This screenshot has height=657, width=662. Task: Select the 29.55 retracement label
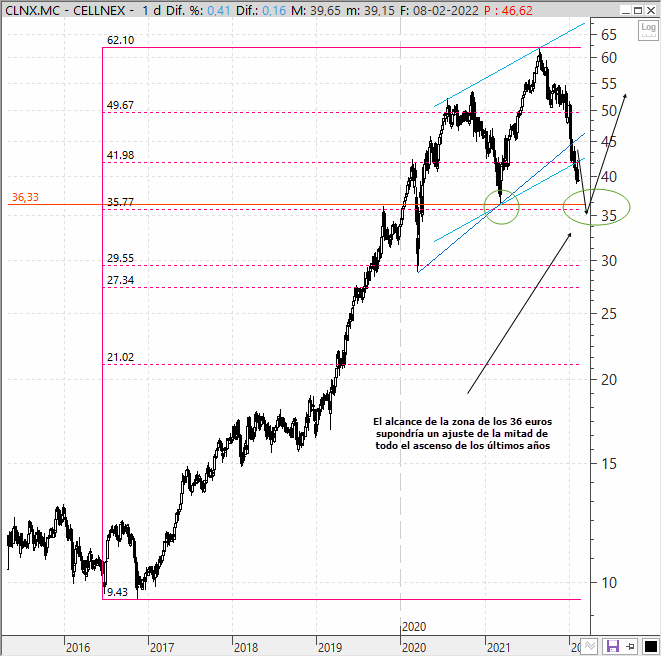point(120,258)
